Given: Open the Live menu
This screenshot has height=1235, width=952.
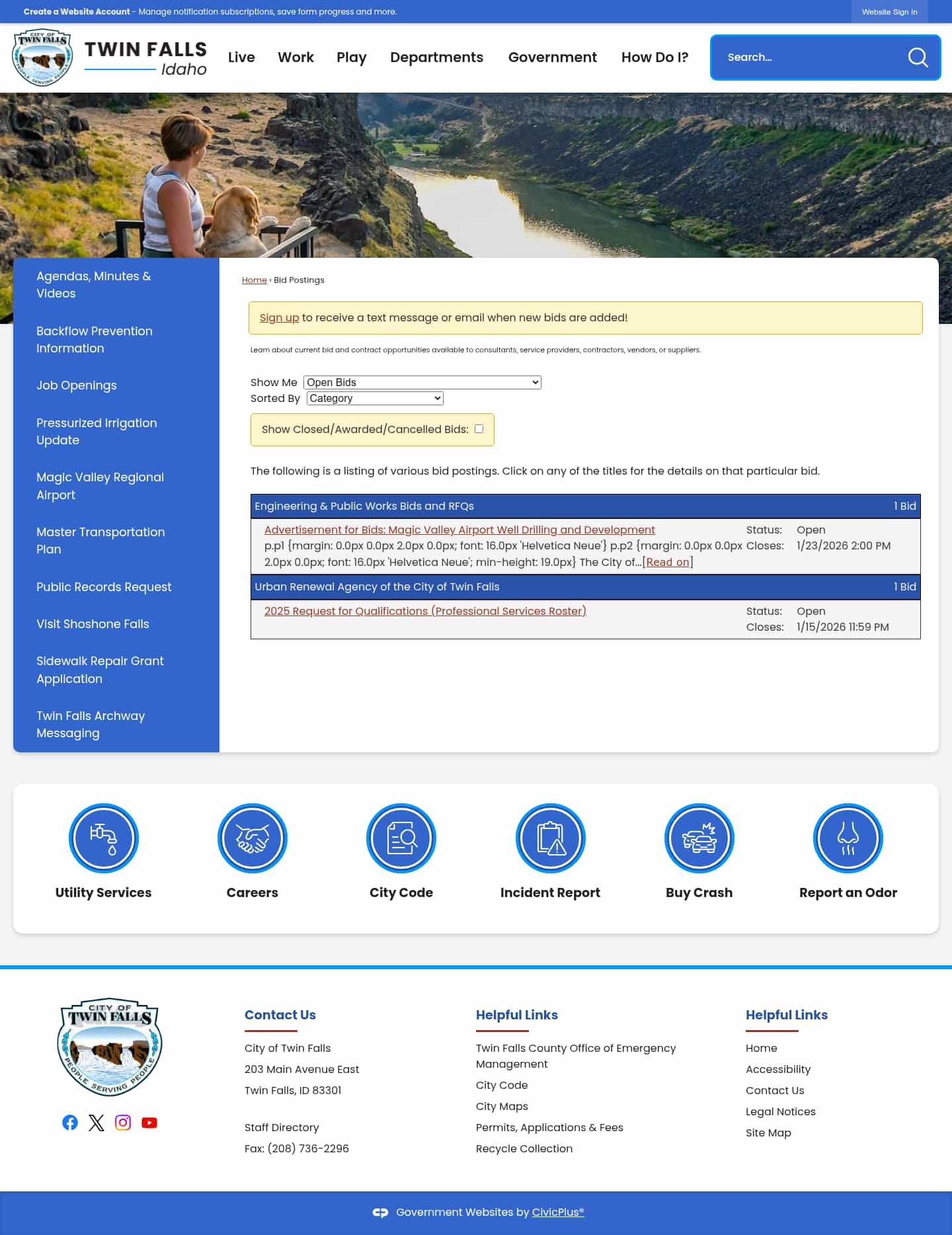Looking at the screenshot, I should [241, 58].
